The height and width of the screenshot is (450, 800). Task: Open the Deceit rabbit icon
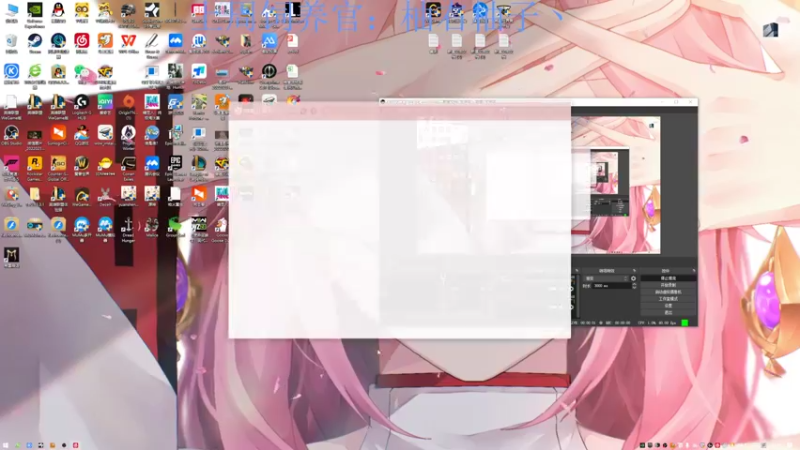(105, 196)
